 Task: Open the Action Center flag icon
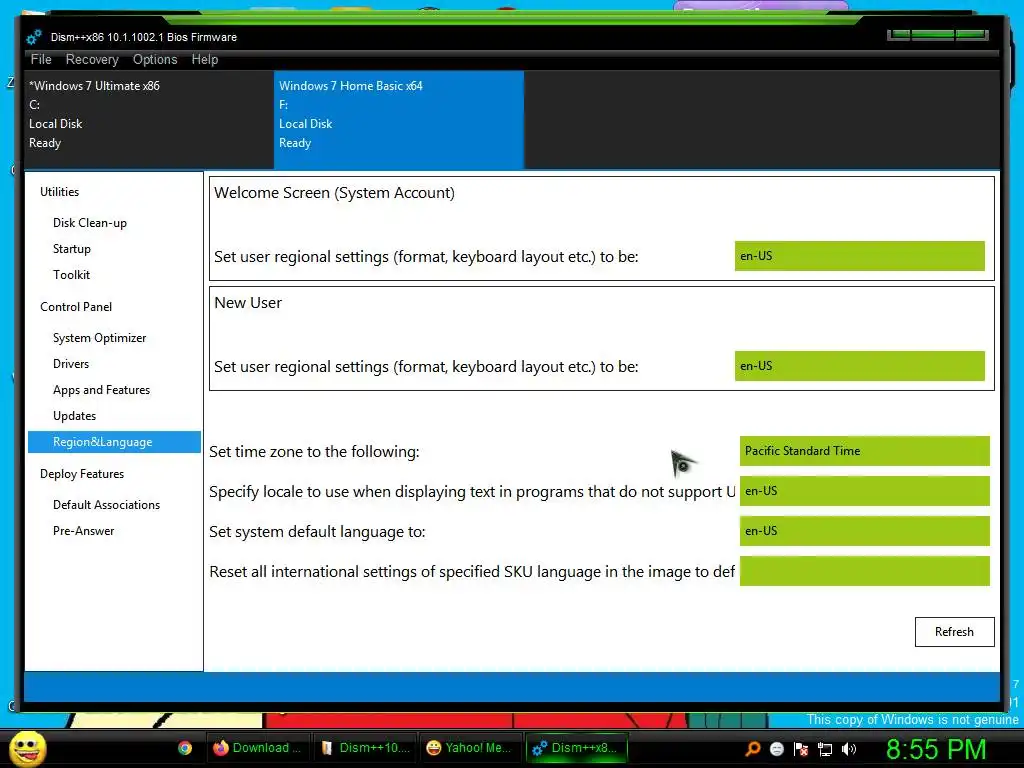coord(801,749)
